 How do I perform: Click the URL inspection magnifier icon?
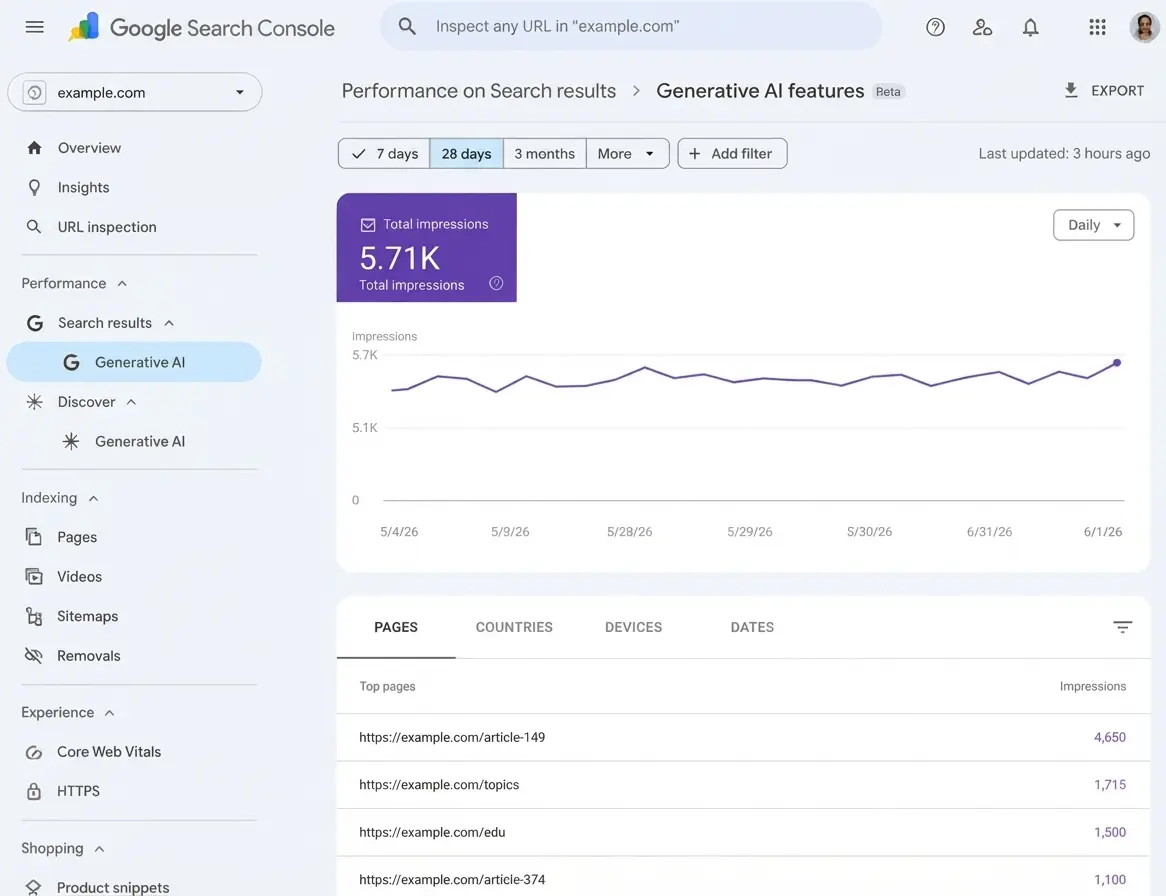point(34,227)
